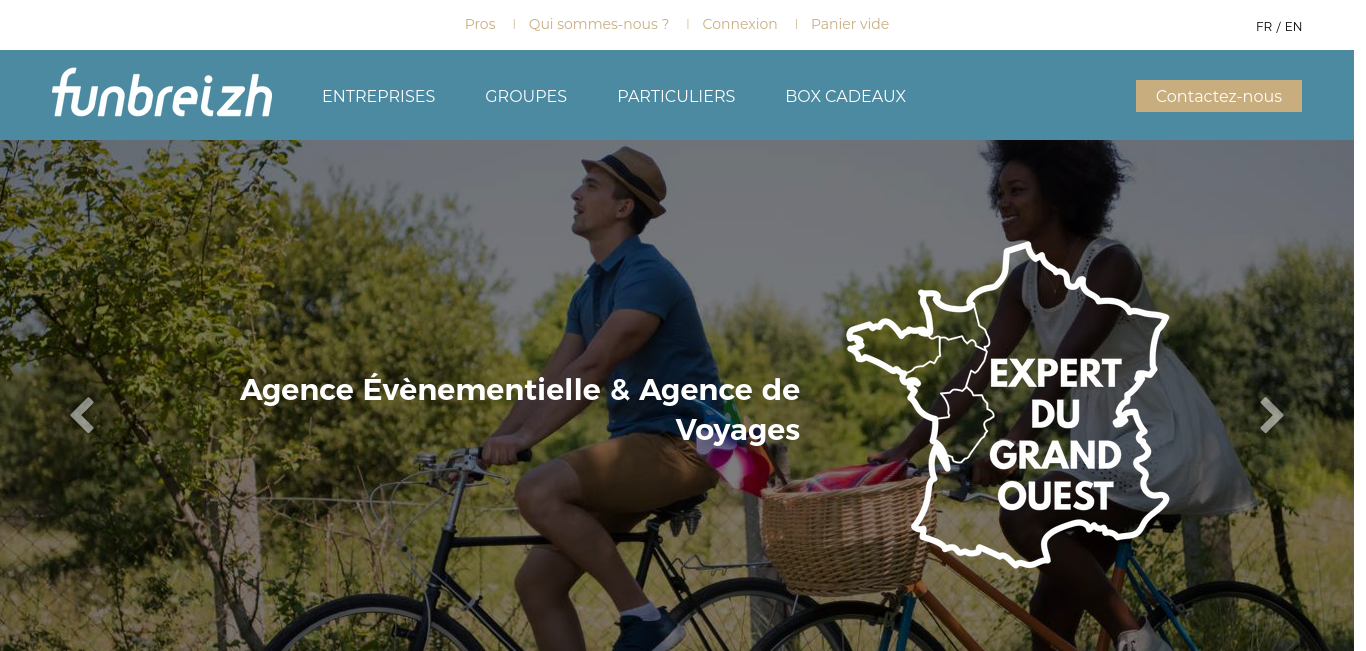Click the Connexion link

(740, 24)
